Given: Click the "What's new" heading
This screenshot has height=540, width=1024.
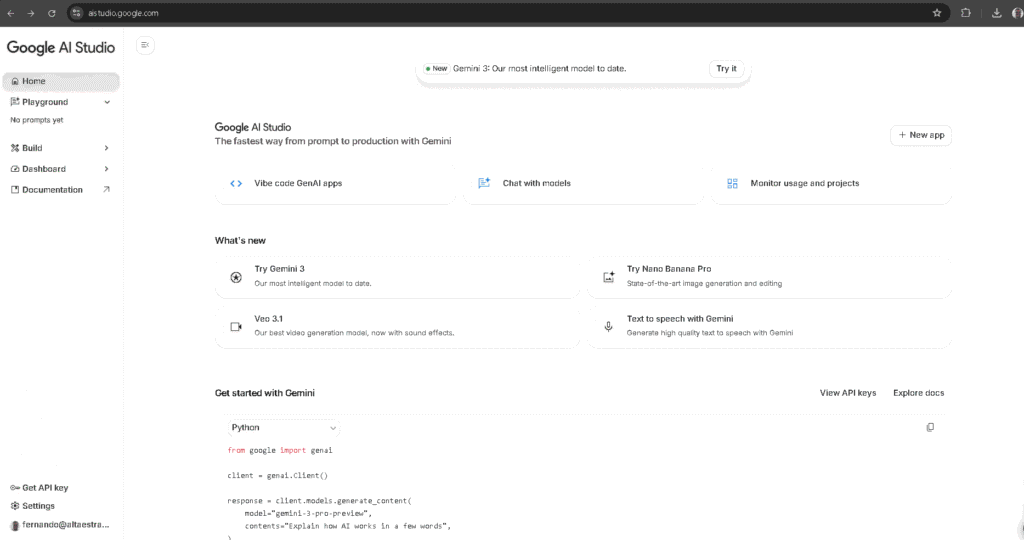Looking at the screenshot, I should point(240,241).
